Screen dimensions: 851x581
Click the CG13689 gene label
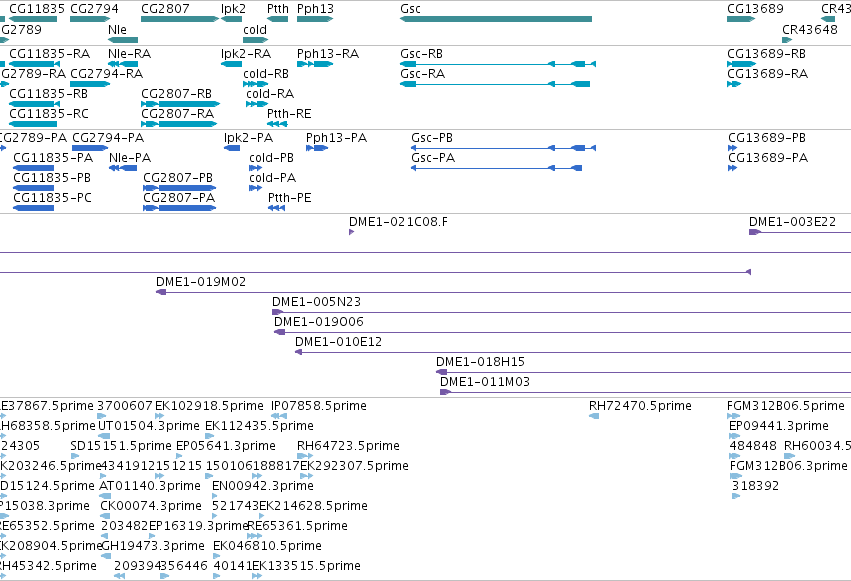755,9
